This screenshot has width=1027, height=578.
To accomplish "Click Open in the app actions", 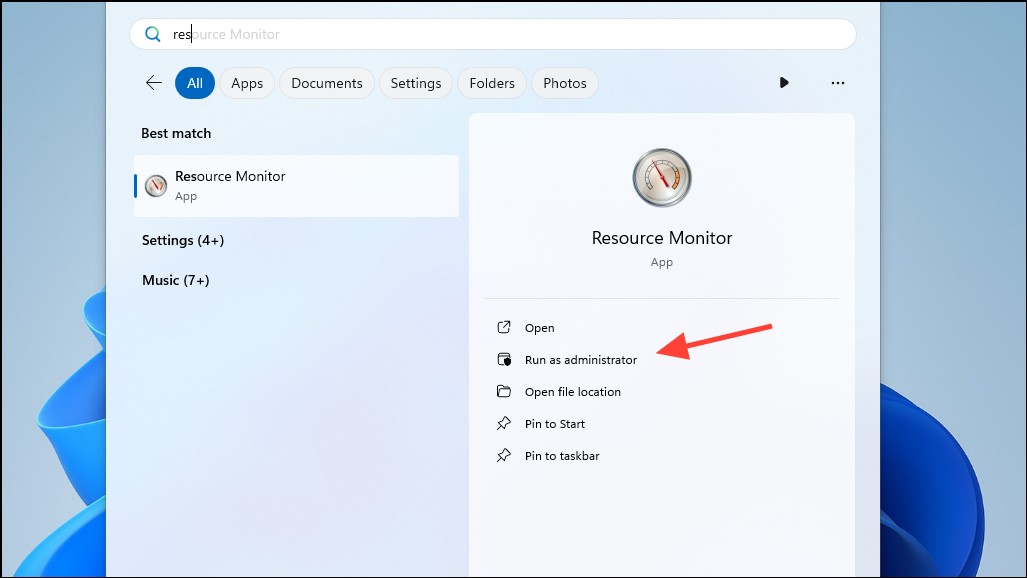I will coord(539,328).
